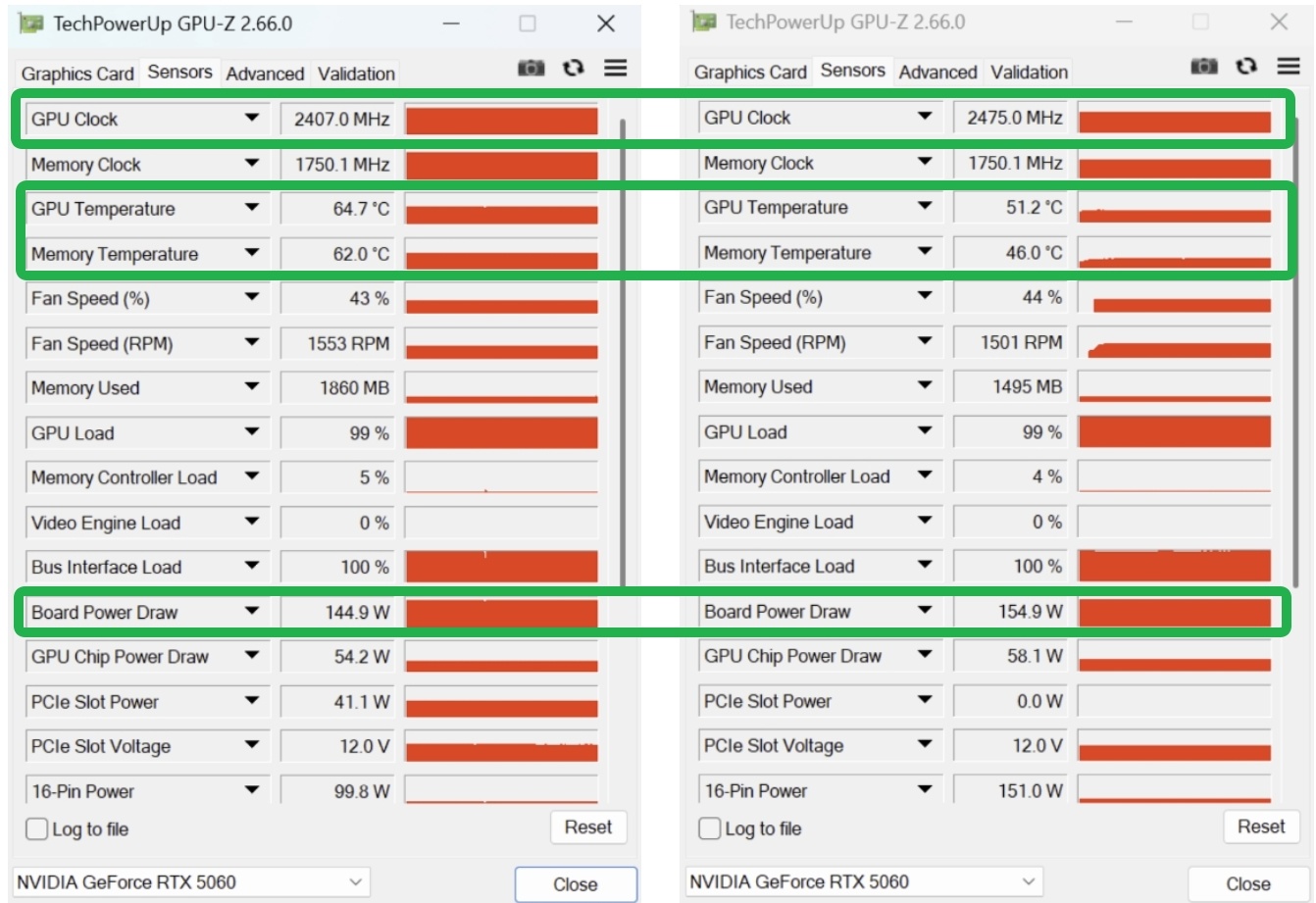Image resolution: width=1316 pixels, height=903 pixels.
Task: Expand the GPU Load dropdown in the right window
Action: click(925, 431)
